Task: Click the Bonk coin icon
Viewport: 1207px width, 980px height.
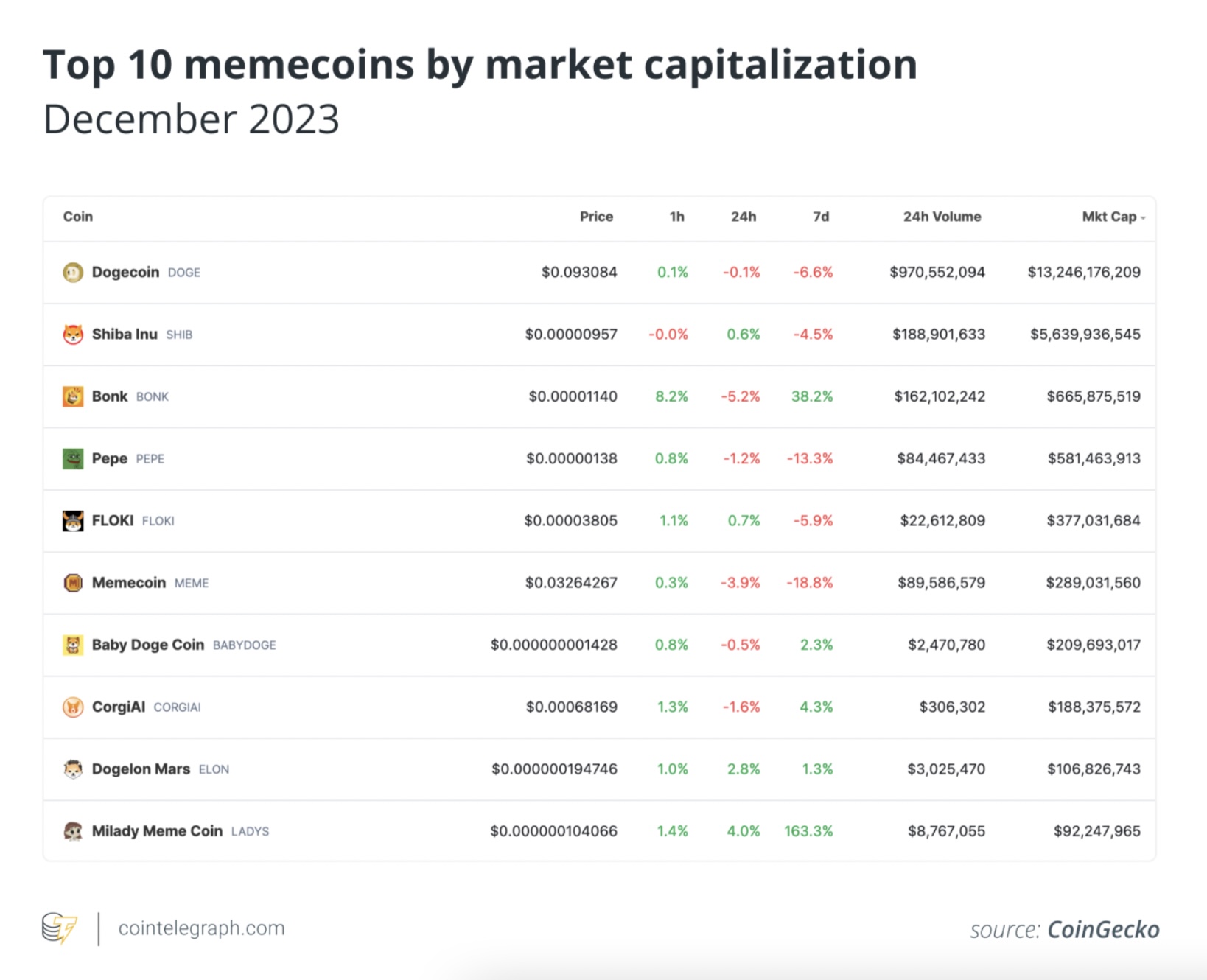Action: pyautogui.click(x=73, y=396)
